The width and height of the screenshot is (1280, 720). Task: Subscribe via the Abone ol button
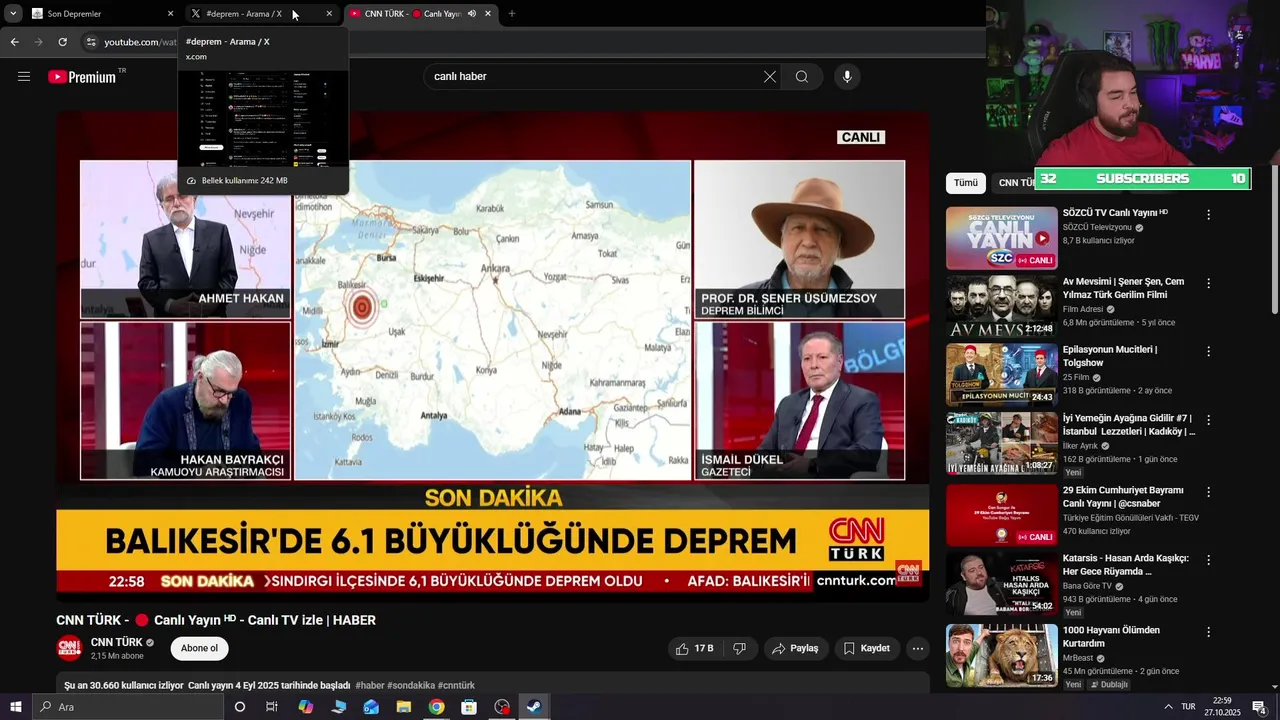pos(199,648)
